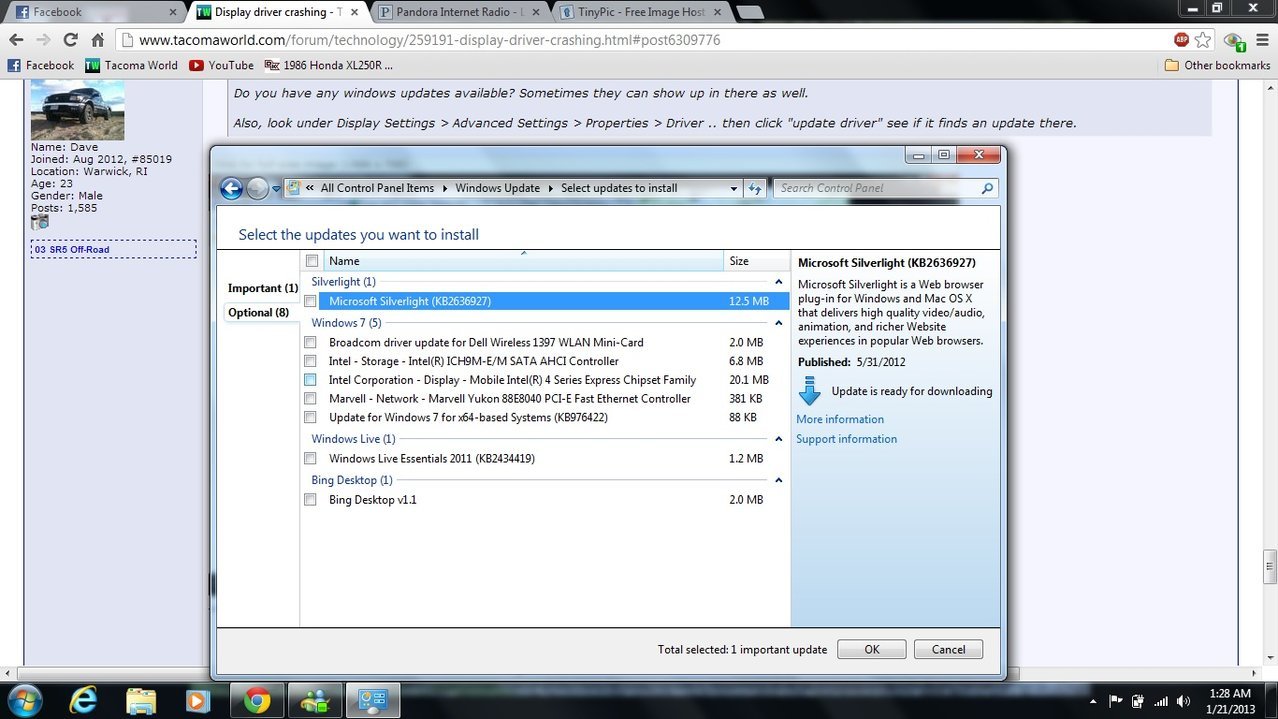The width and height of the screenshot is (1278, 719).
Task: Open Windows Explorer from the taskbar
Action: tap(141, 700)
